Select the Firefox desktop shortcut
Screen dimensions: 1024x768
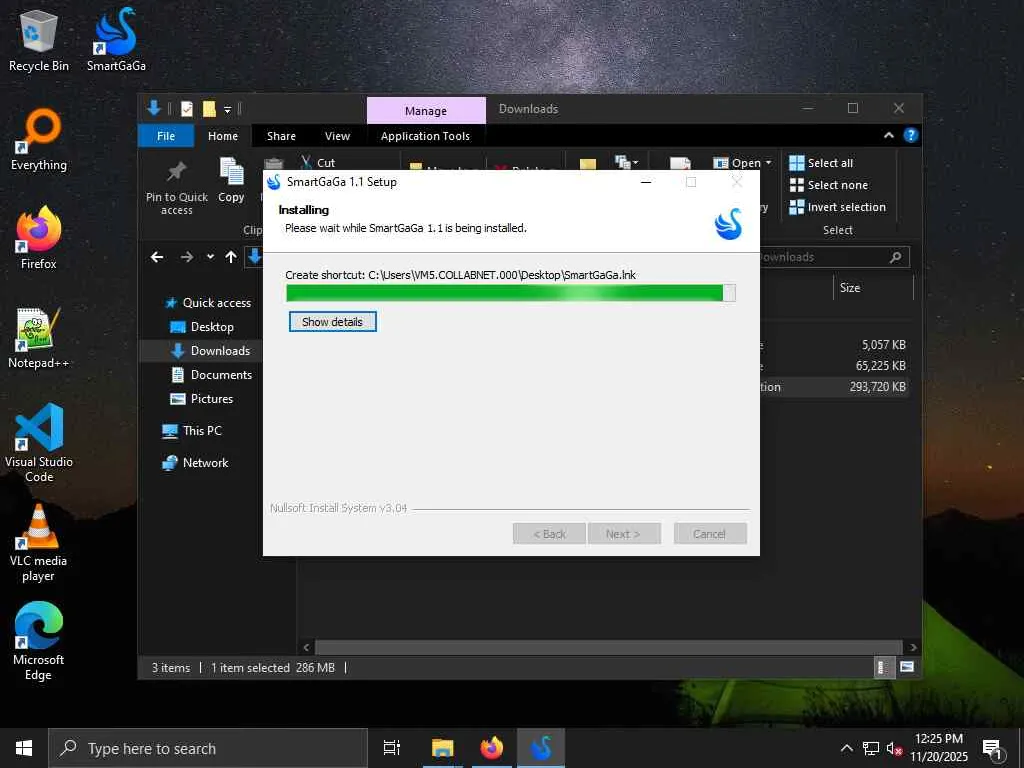tap(39, 238)
